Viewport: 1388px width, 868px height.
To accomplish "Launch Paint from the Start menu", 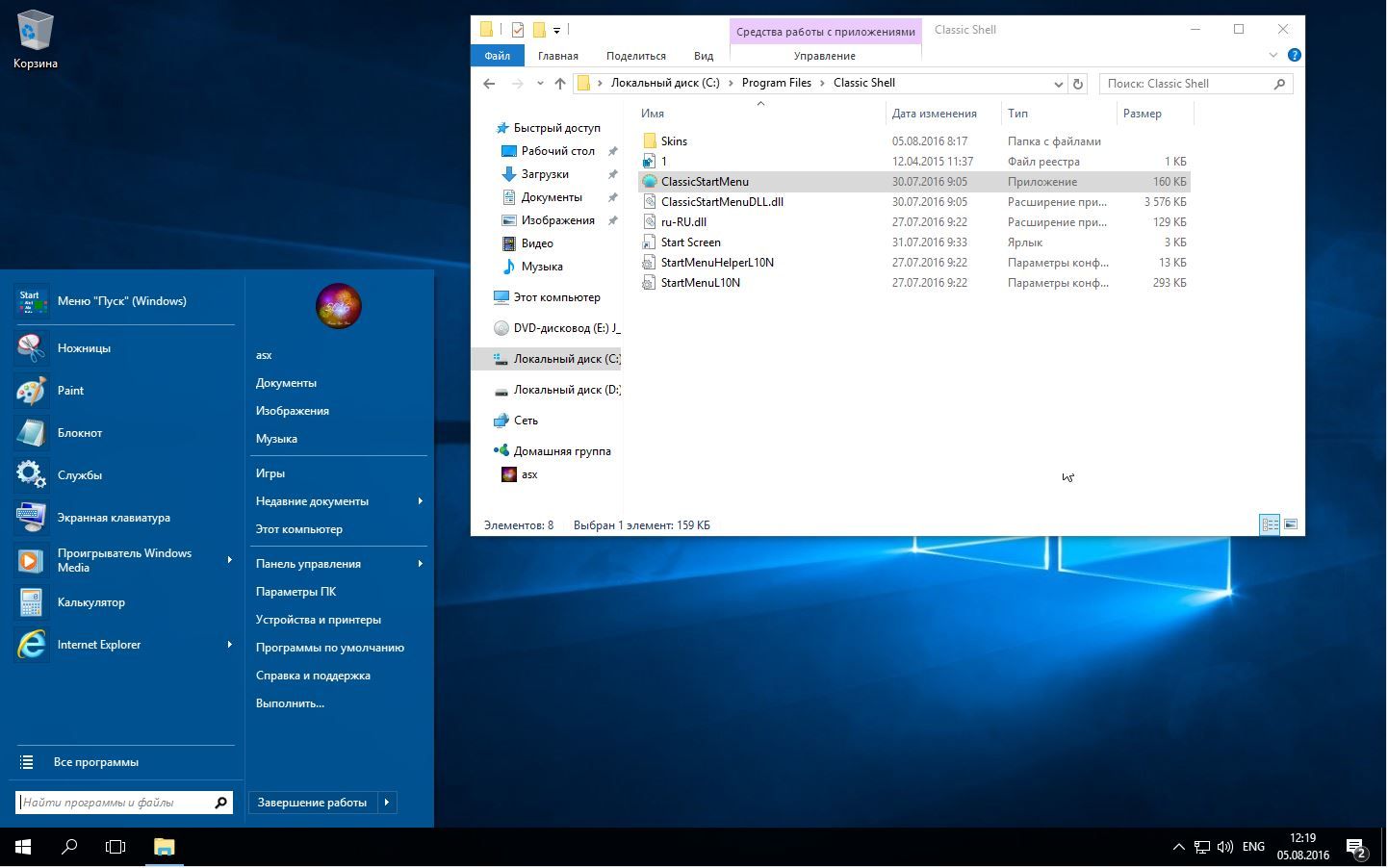I will 123,391.
